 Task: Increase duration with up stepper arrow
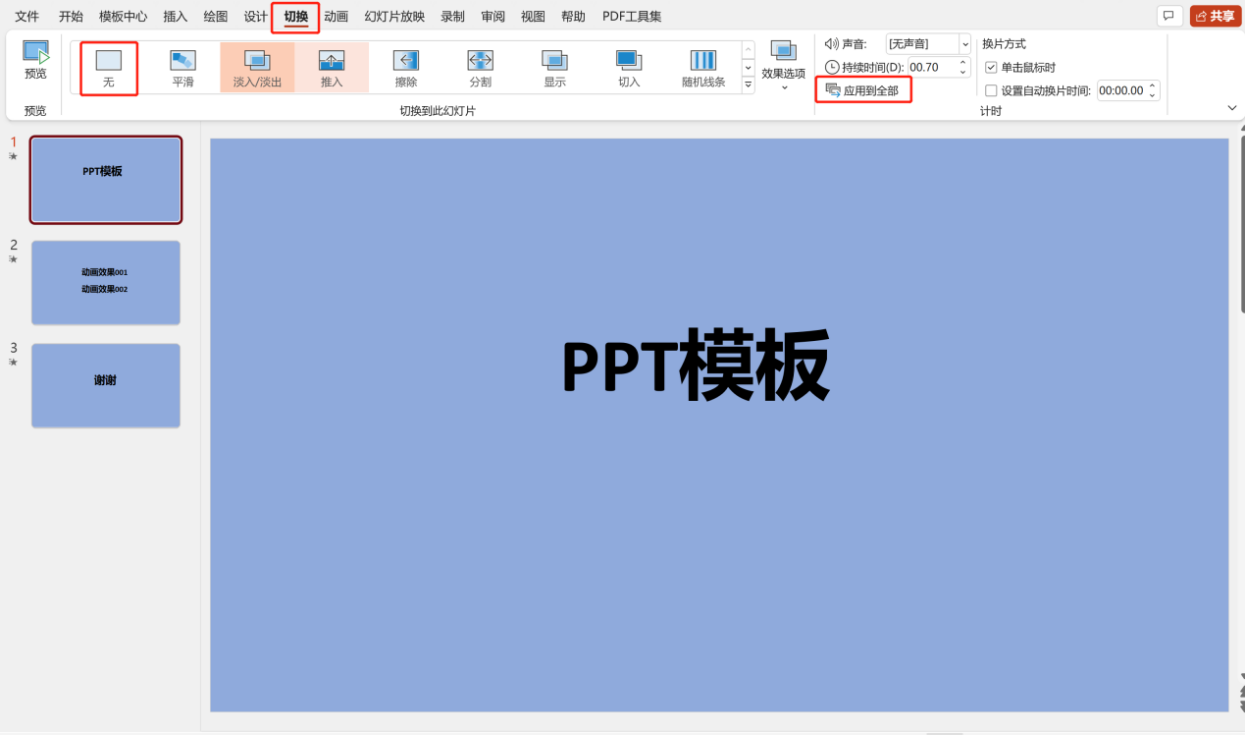[964, 62]
